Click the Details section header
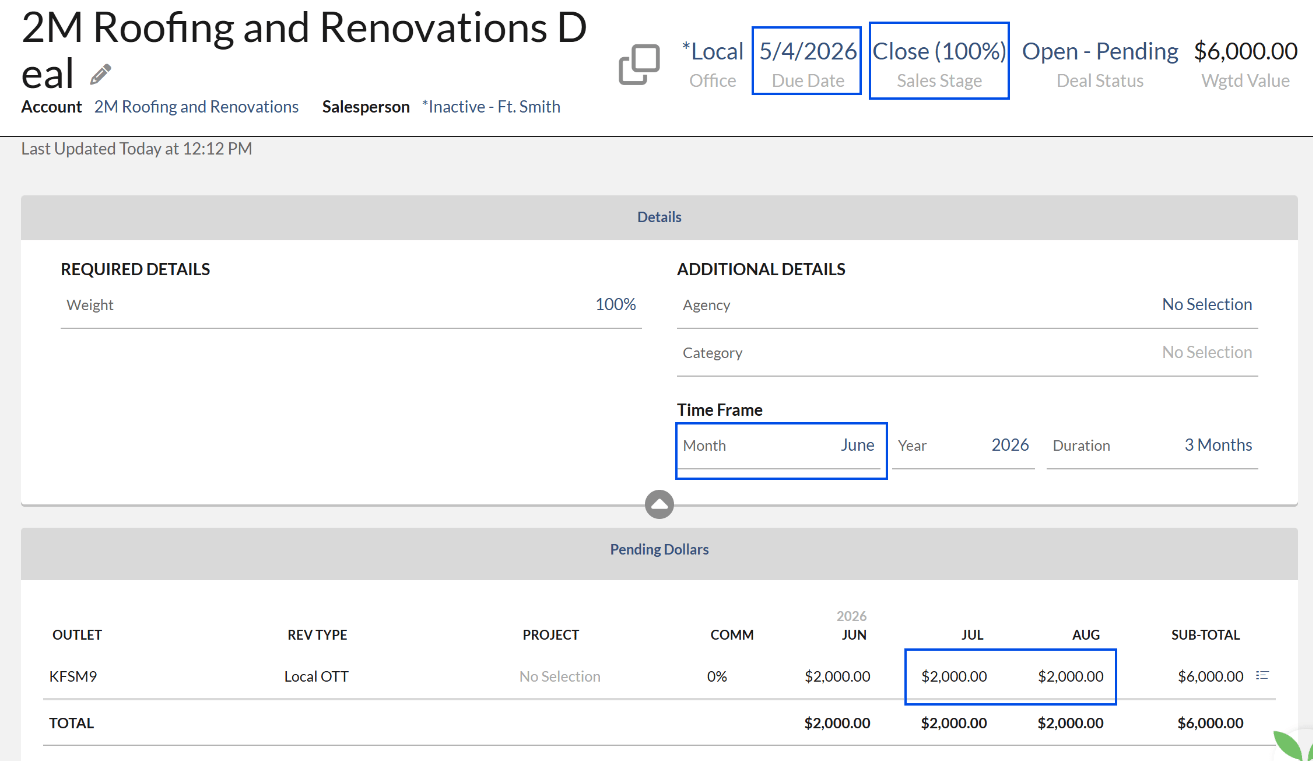The height and width of the screenshot is (761, 1313). pos(659,217)
